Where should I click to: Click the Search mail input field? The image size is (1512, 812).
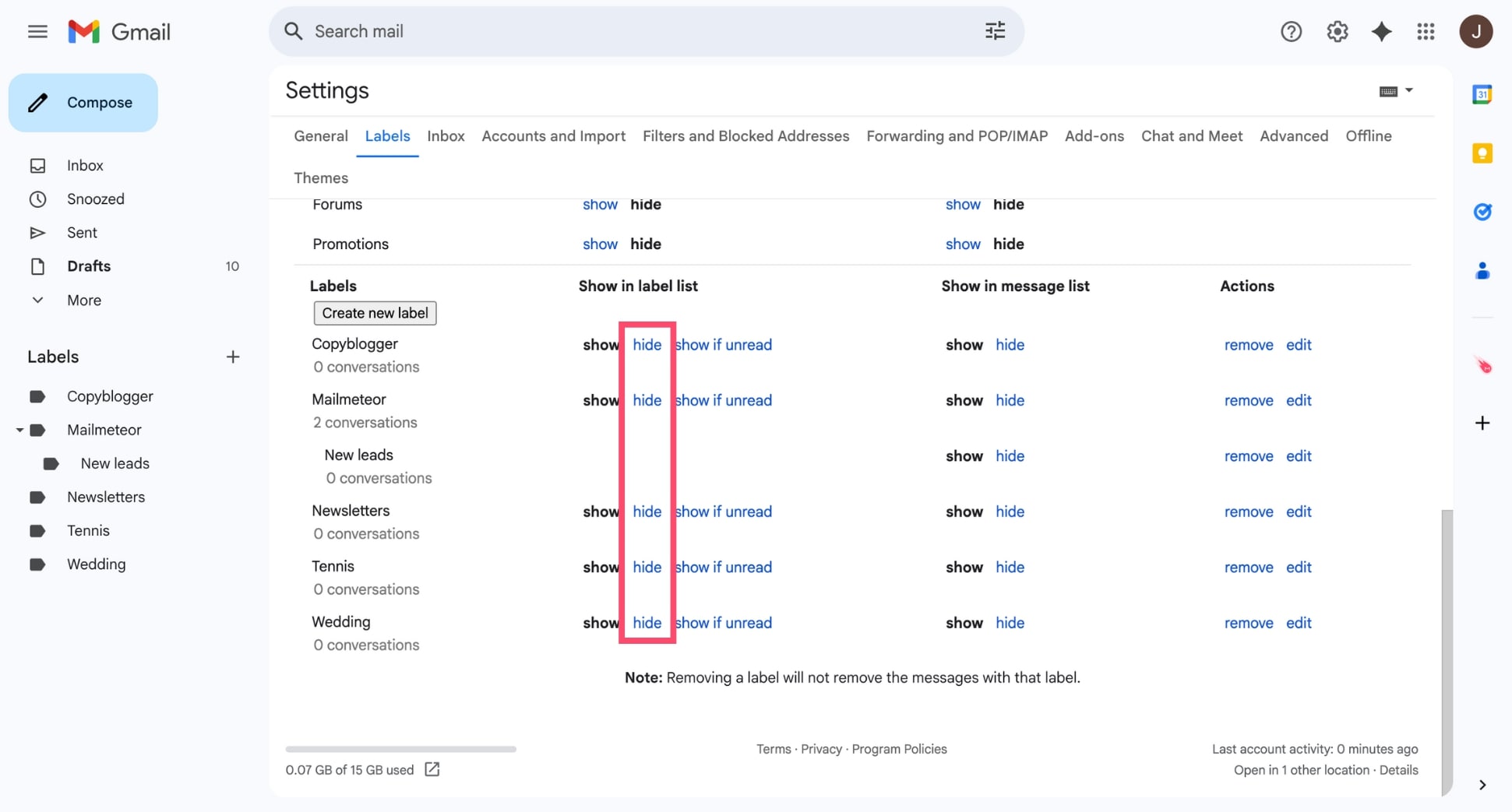click(645, 31)
